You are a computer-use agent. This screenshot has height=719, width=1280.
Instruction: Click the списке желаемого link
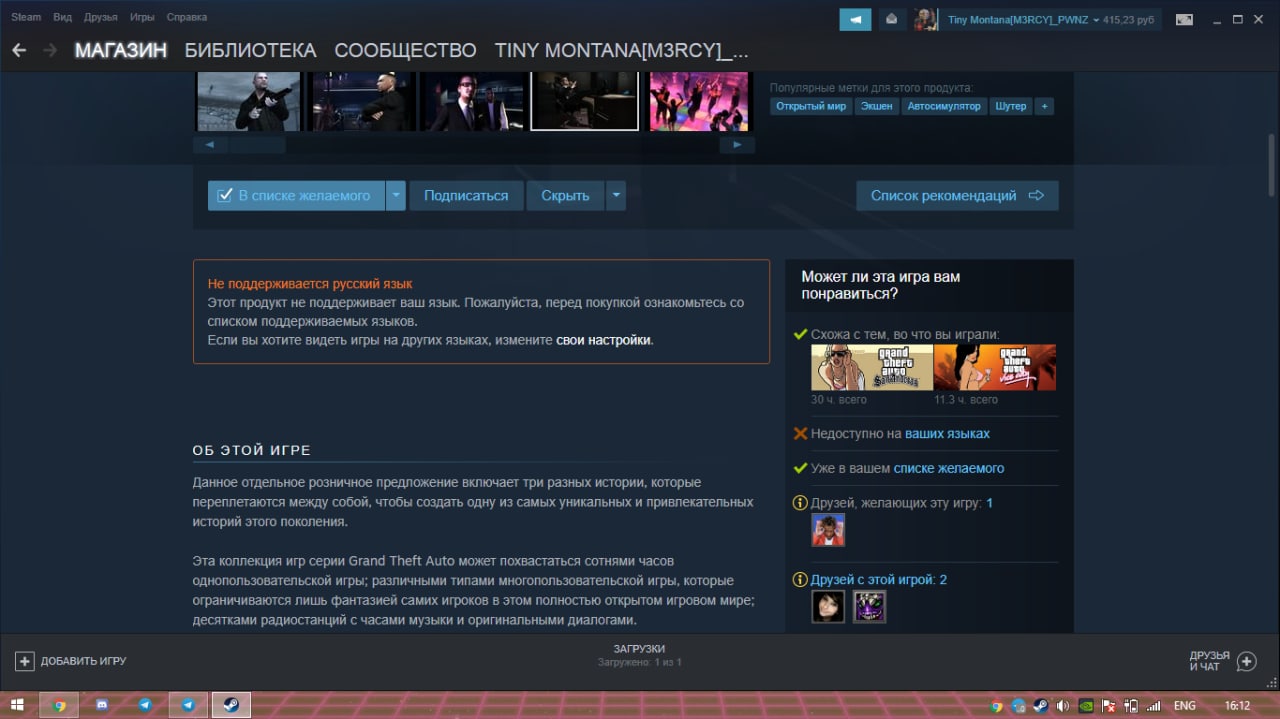point(949,468)
